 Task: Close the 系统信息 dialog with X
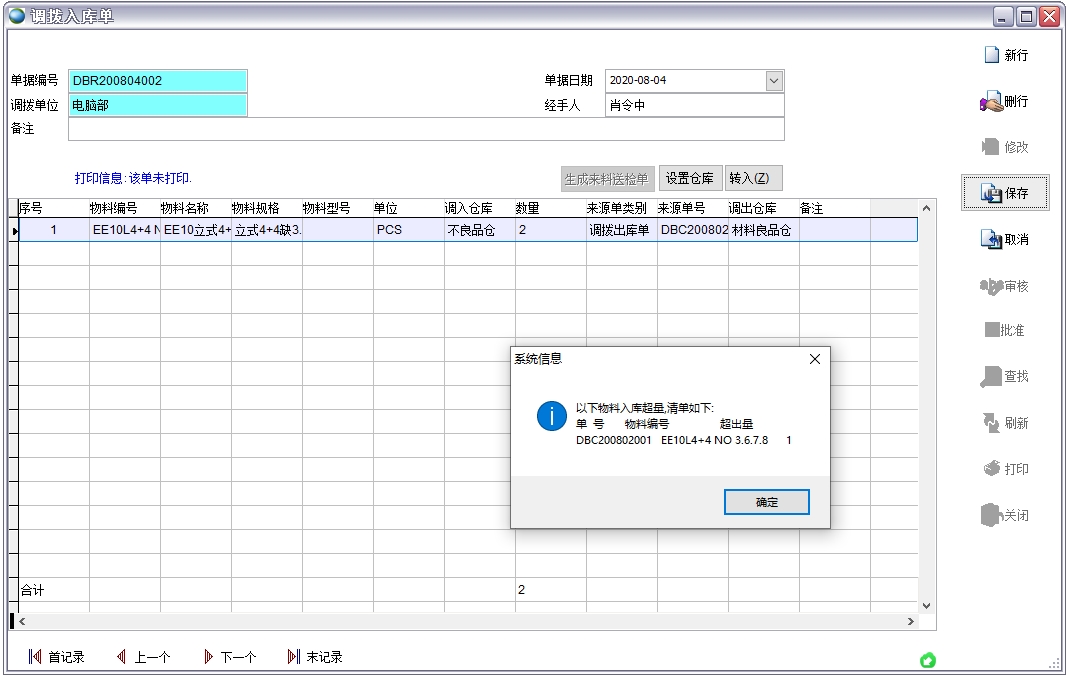(814, 359)
